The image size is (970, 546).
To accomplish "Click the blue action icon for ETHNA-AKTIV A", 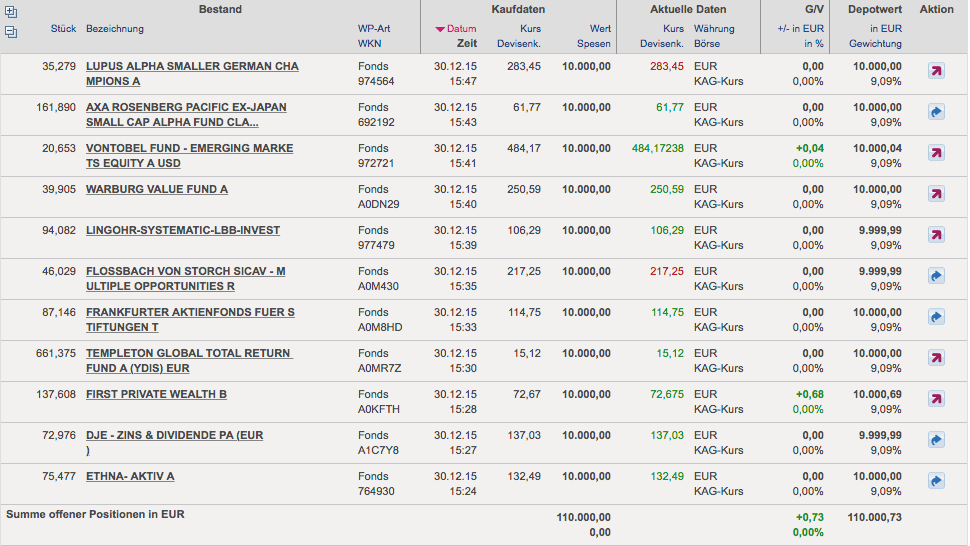I will pos(936,481).
